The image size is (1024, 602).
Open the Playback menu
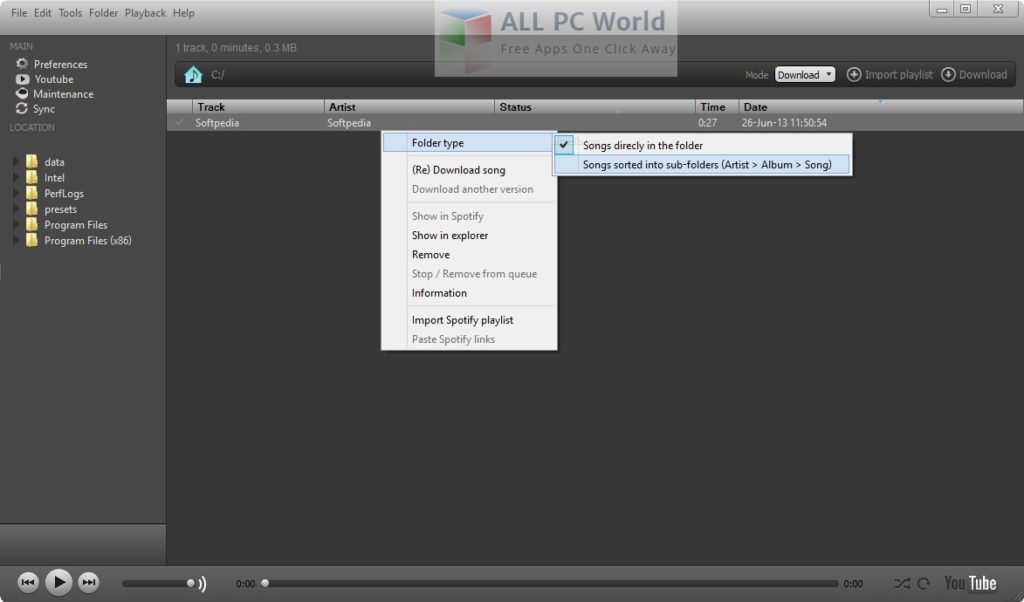[x=145, y=13]
